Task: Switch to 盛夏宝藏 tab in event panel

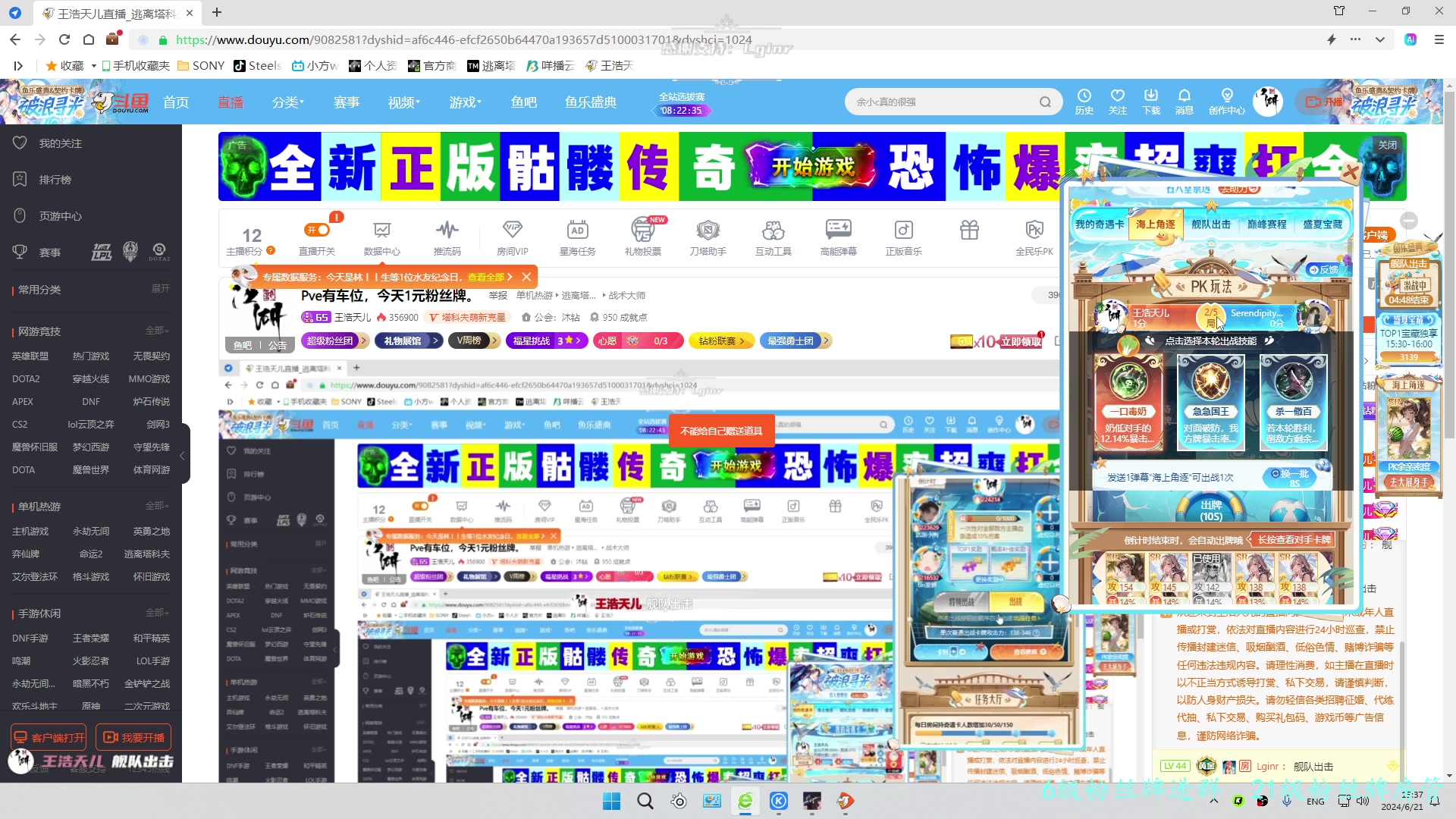Action: 1323,224
